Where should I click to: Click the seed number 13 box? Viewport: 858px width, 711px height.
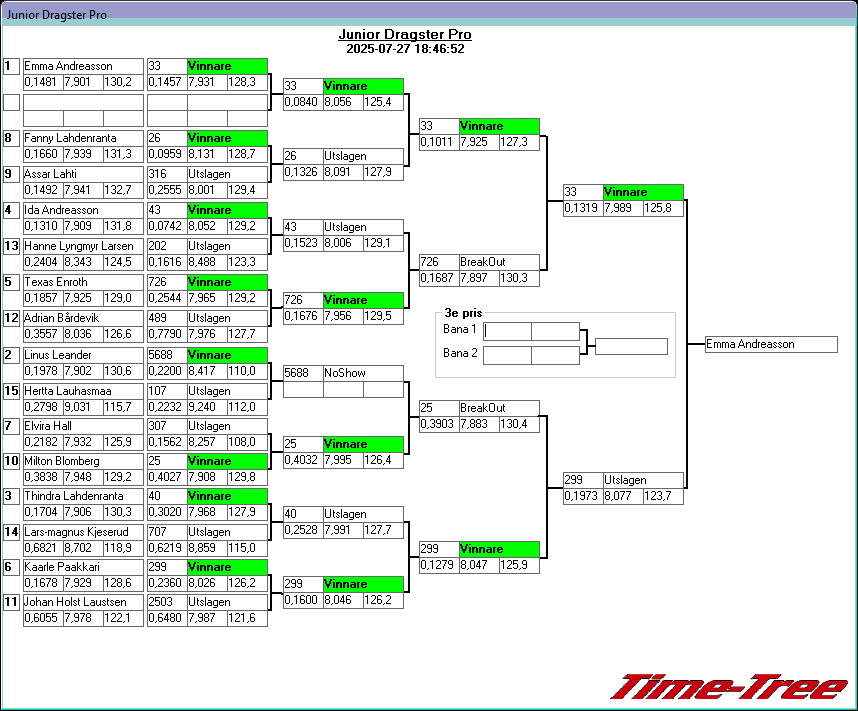12,246
